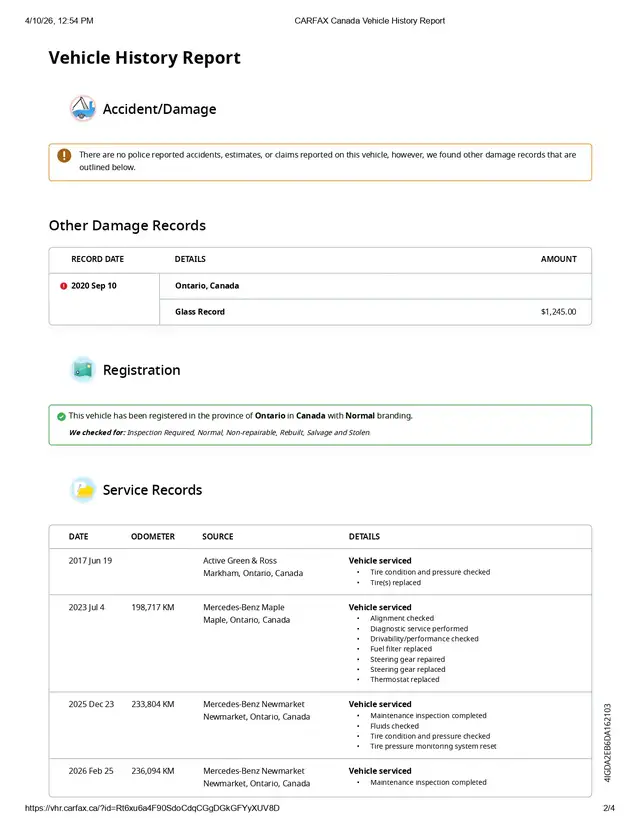
Task: Click the RECORD DATE column header
Action: click(97, 259)
